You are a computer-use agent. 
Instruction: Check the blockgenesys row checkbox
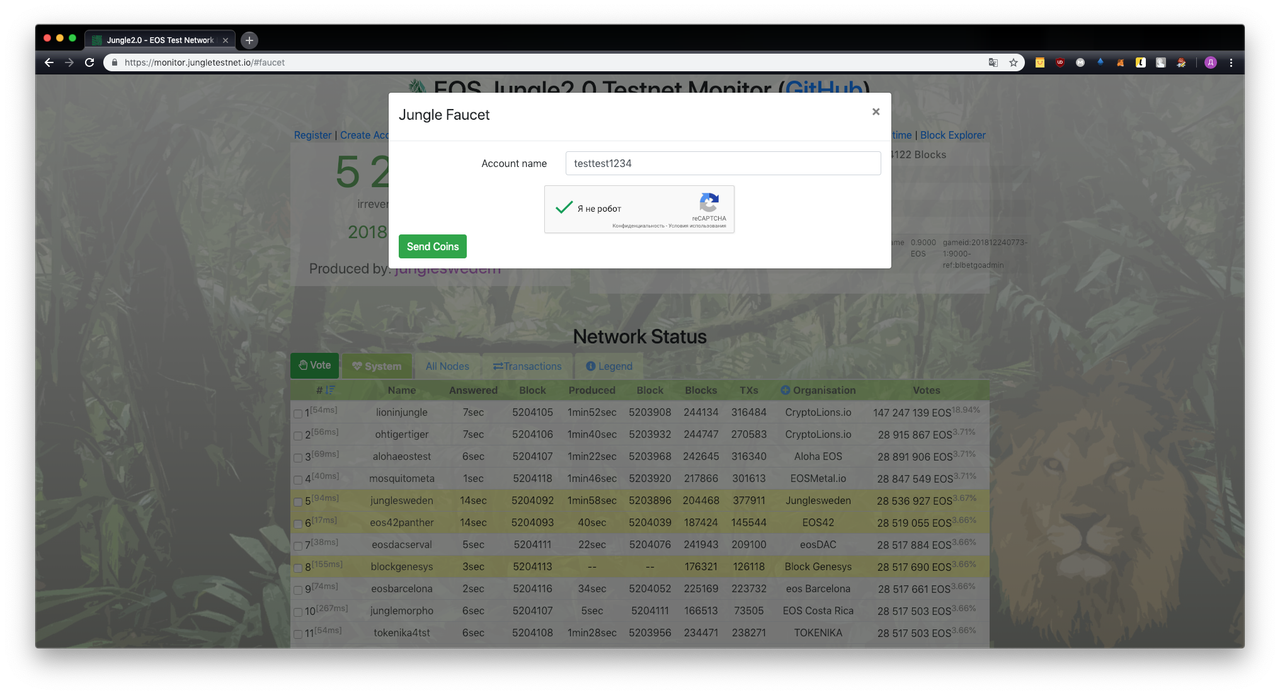point(298,567)
